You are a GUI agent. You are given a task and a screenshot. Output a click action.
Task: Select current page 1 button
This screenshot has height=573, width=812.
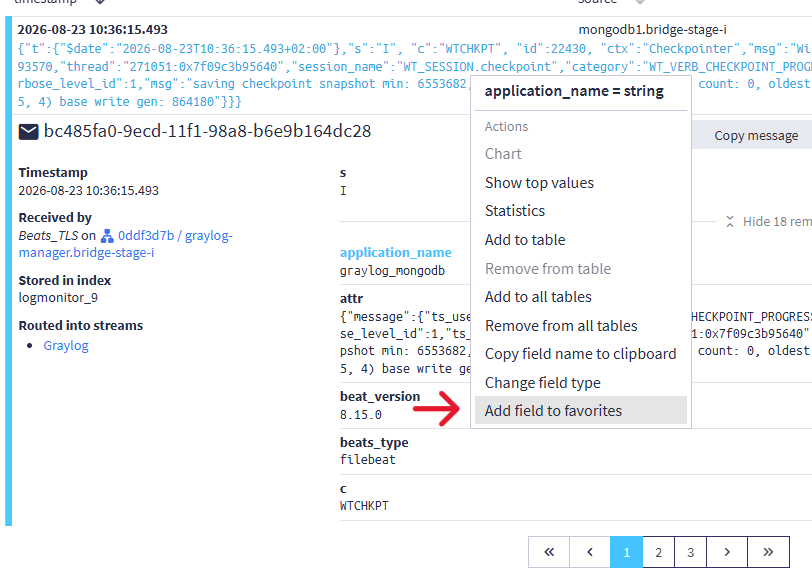pos(626,552)
